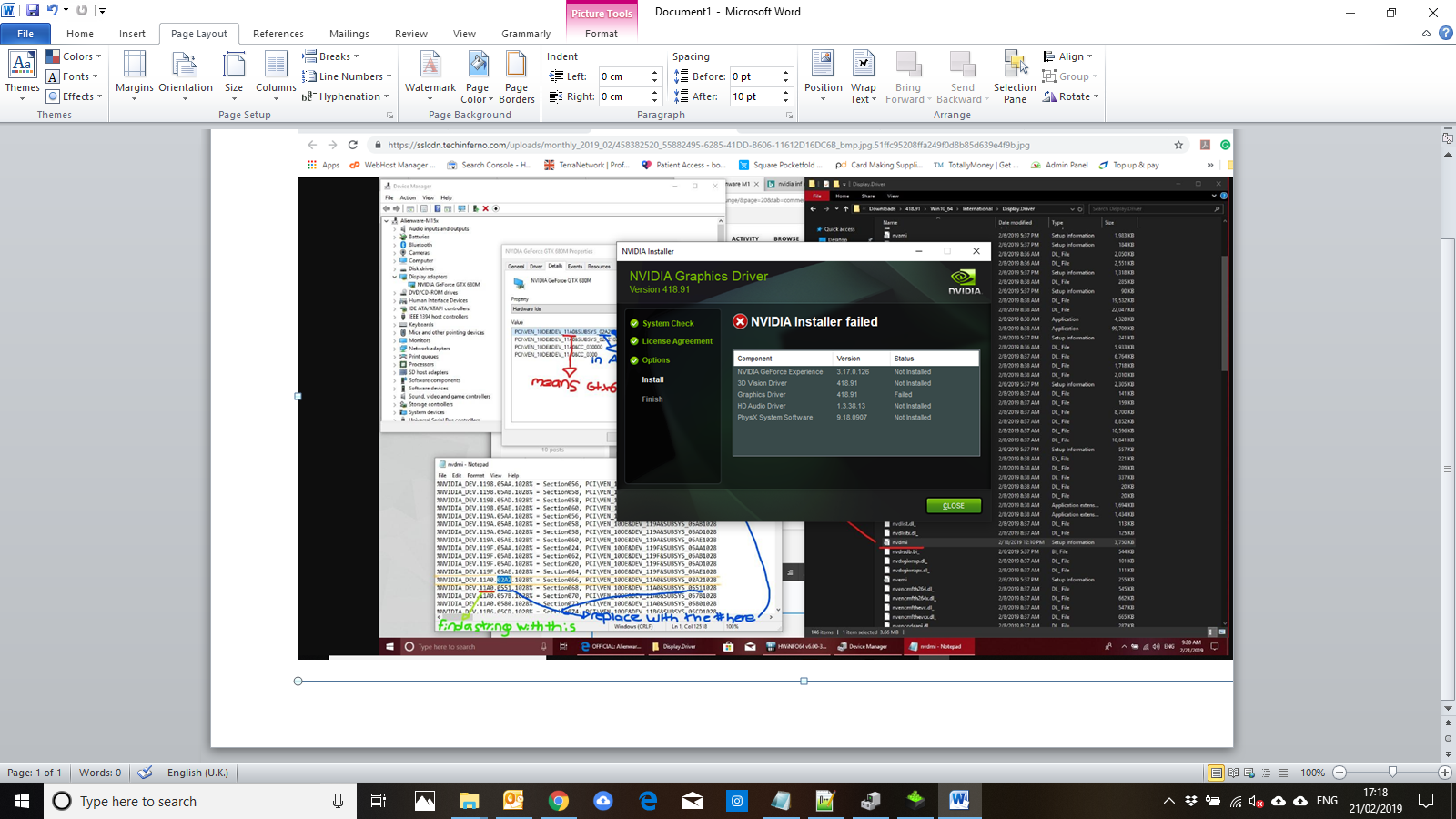Click the taskbar search box

(x=200, y=801)
